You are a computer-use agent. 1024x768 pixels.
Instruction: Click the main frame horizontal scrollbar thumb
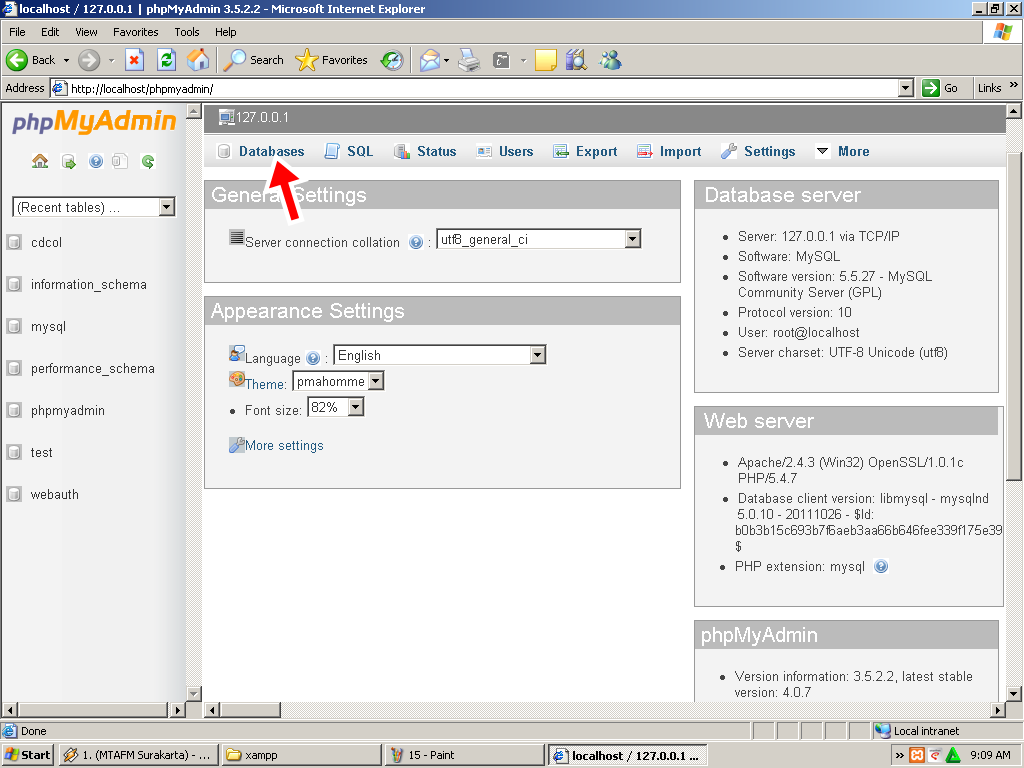pyautogui.click(x=250, y=709)
